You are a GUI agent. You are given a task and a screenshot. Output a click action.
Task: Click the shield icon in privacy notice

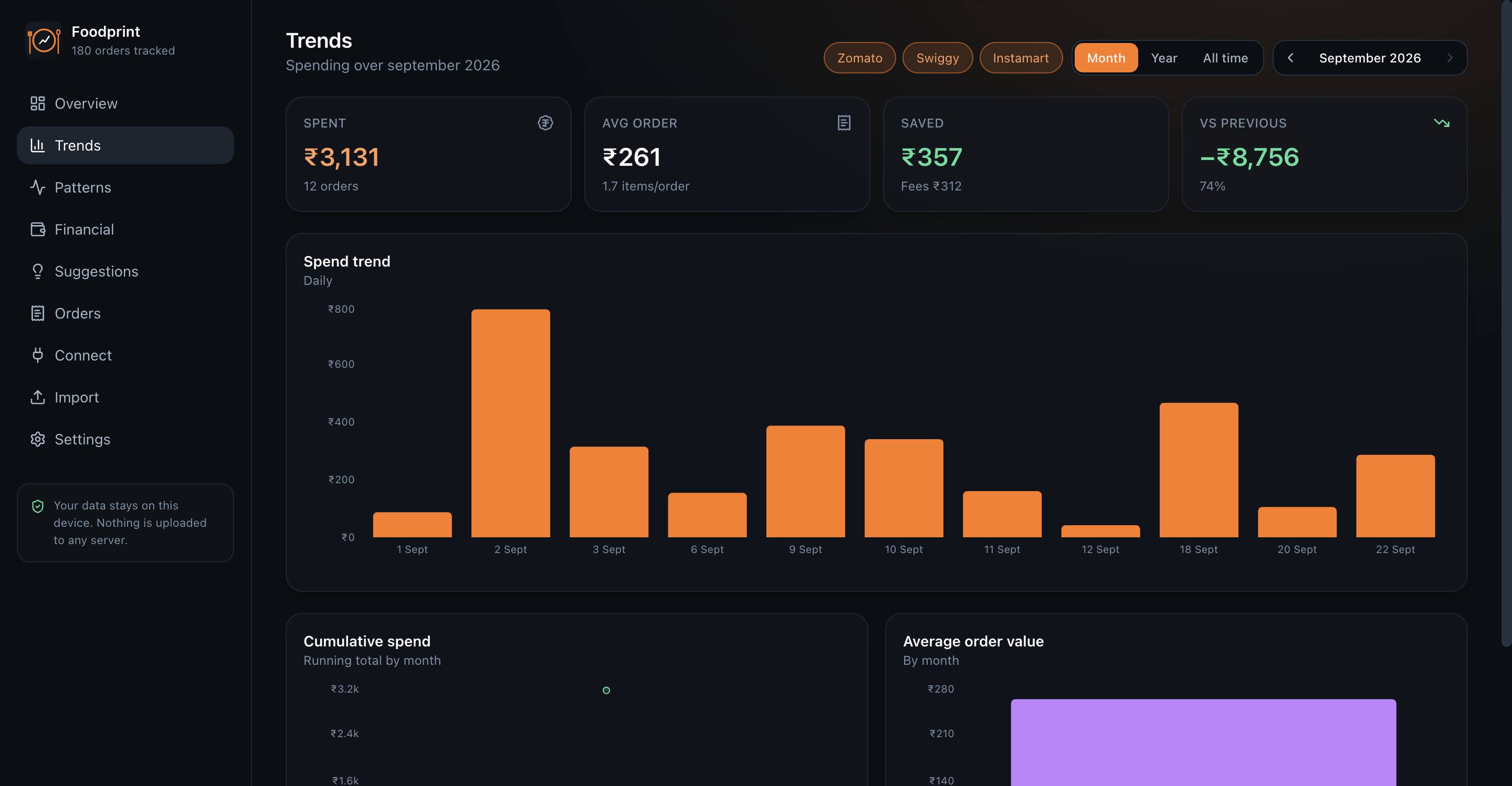tap(38, 506)
